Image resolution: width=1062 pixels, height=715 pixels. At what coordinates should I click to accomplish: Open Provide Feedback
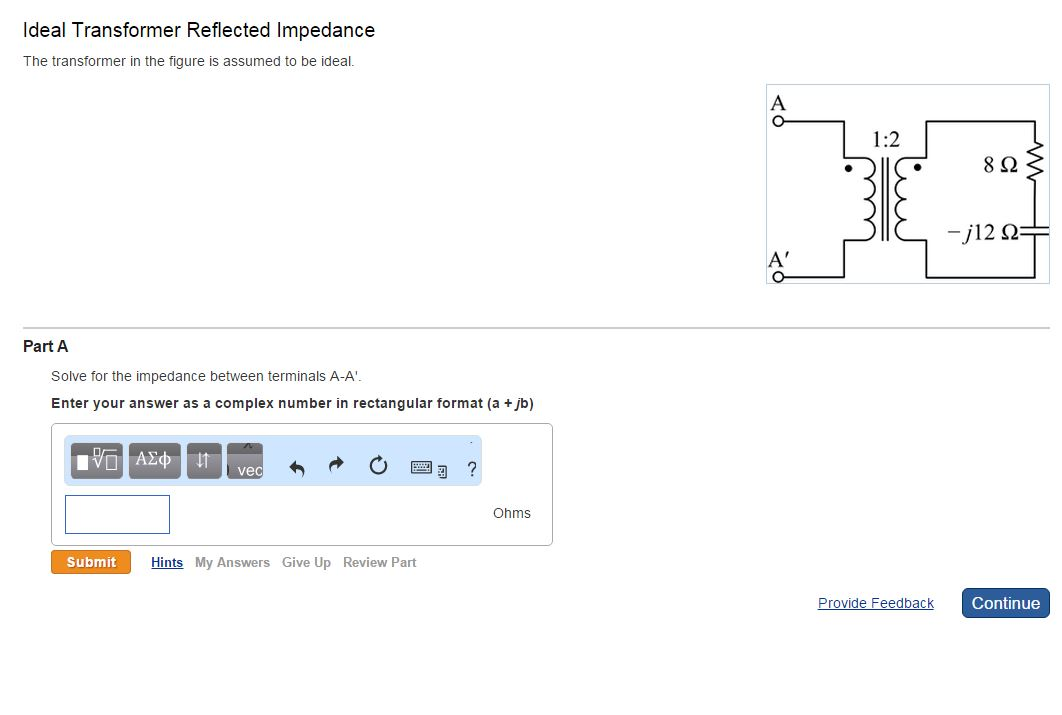[875, 603]
